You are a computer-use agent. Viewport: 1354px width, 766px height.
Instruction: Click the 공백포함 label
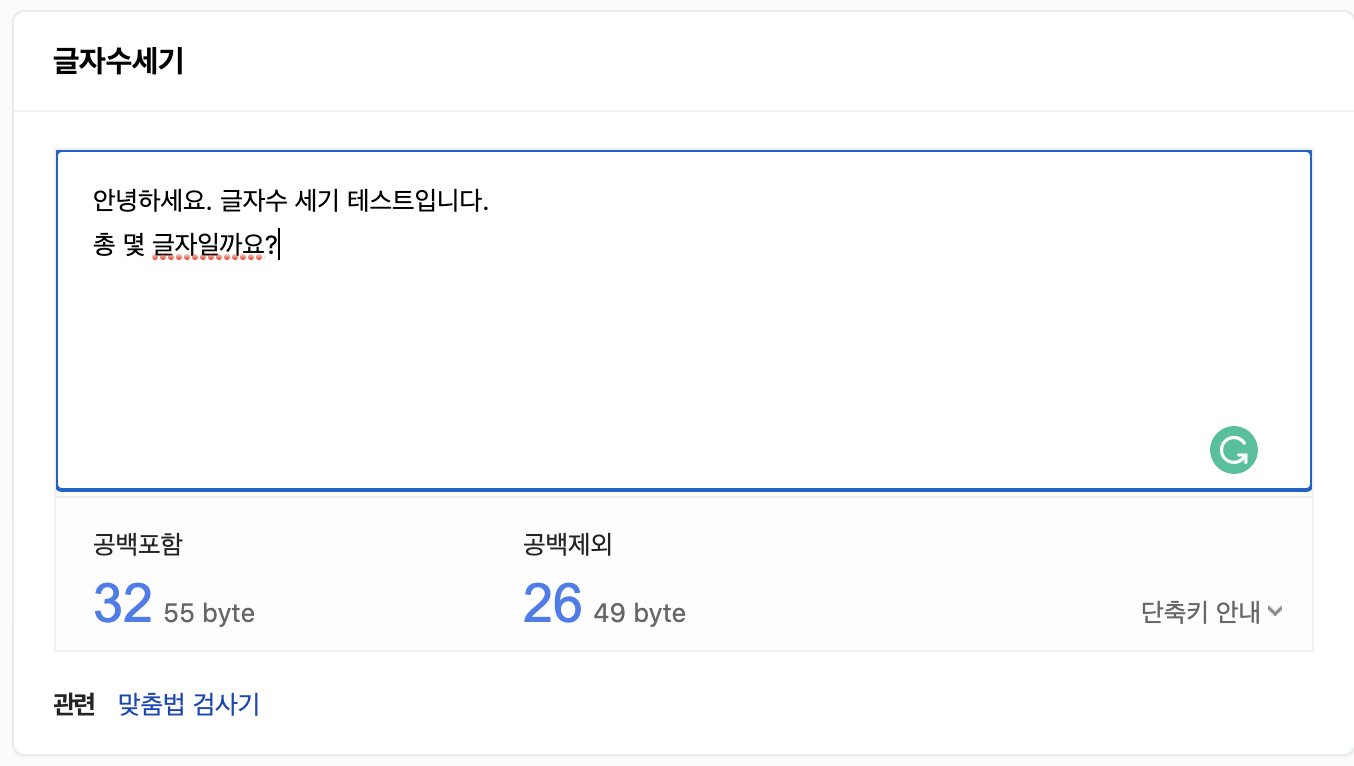[138, 545]
